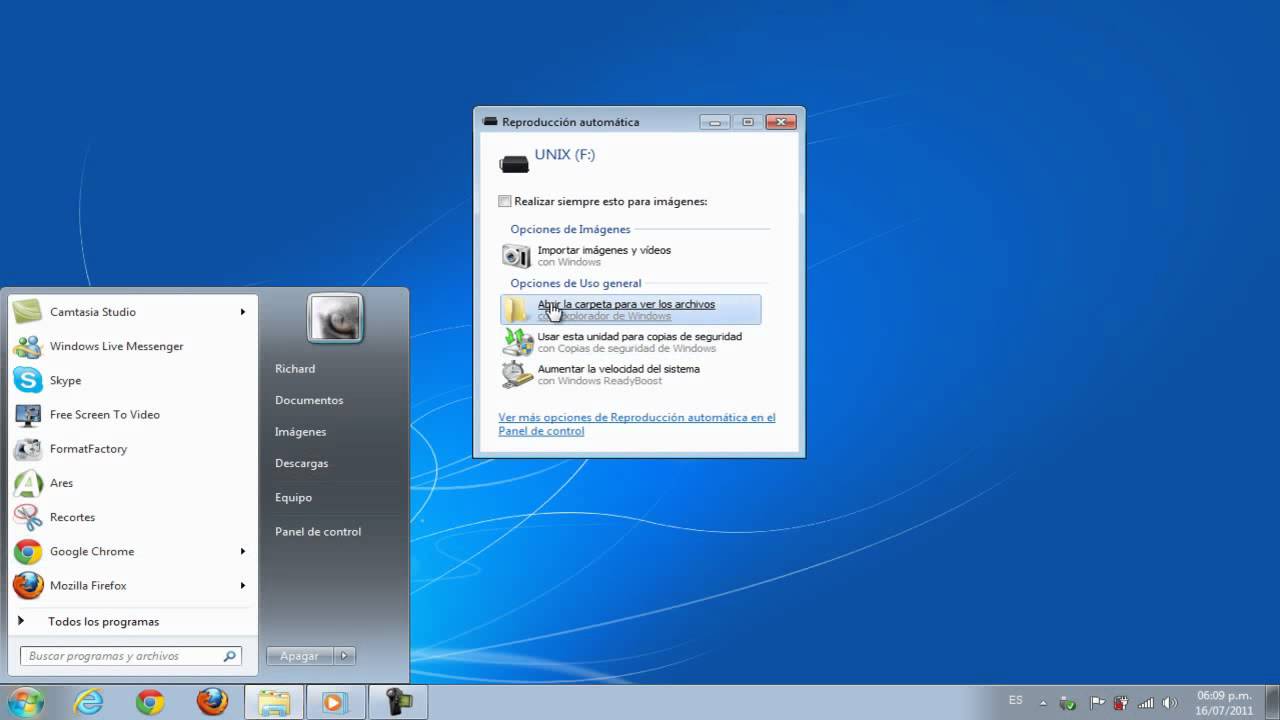Open Mozilla Firefox from the taskbar
The height and width of the screenshot is (720, 1280).
(x=213, y=703)
